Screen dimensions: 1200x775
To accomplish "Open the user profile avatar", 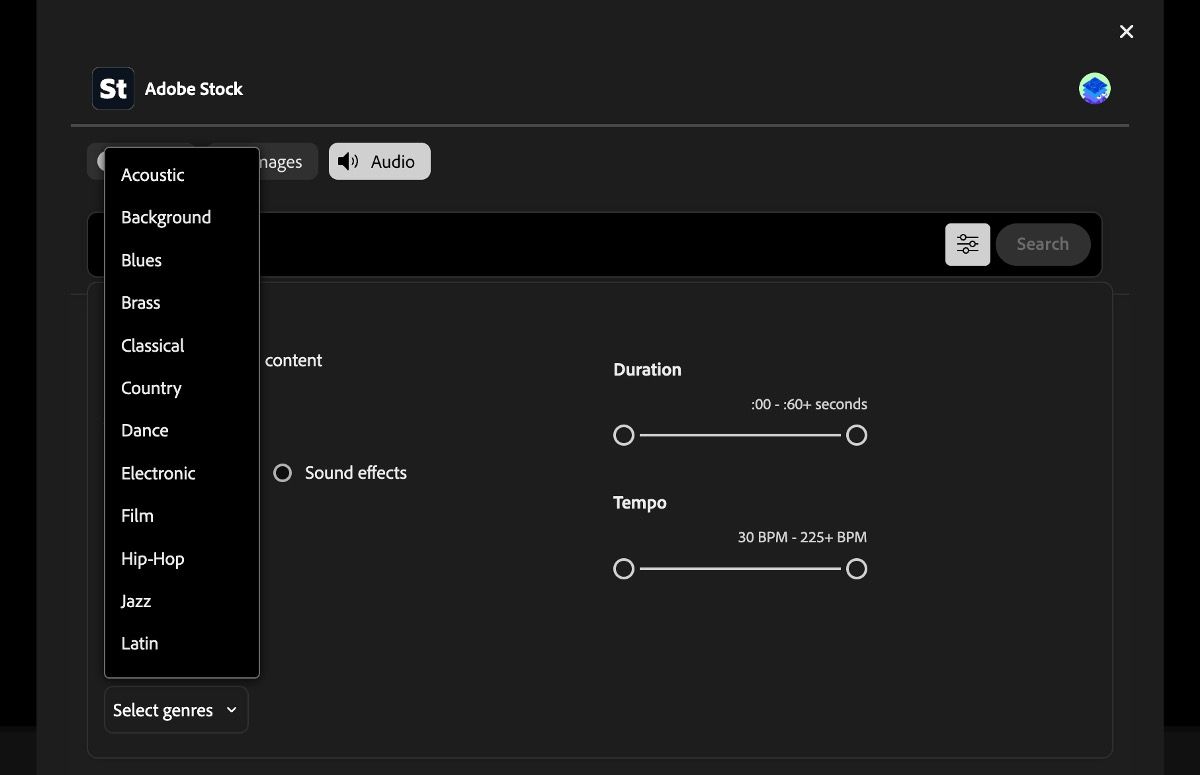I will 1095,89.
